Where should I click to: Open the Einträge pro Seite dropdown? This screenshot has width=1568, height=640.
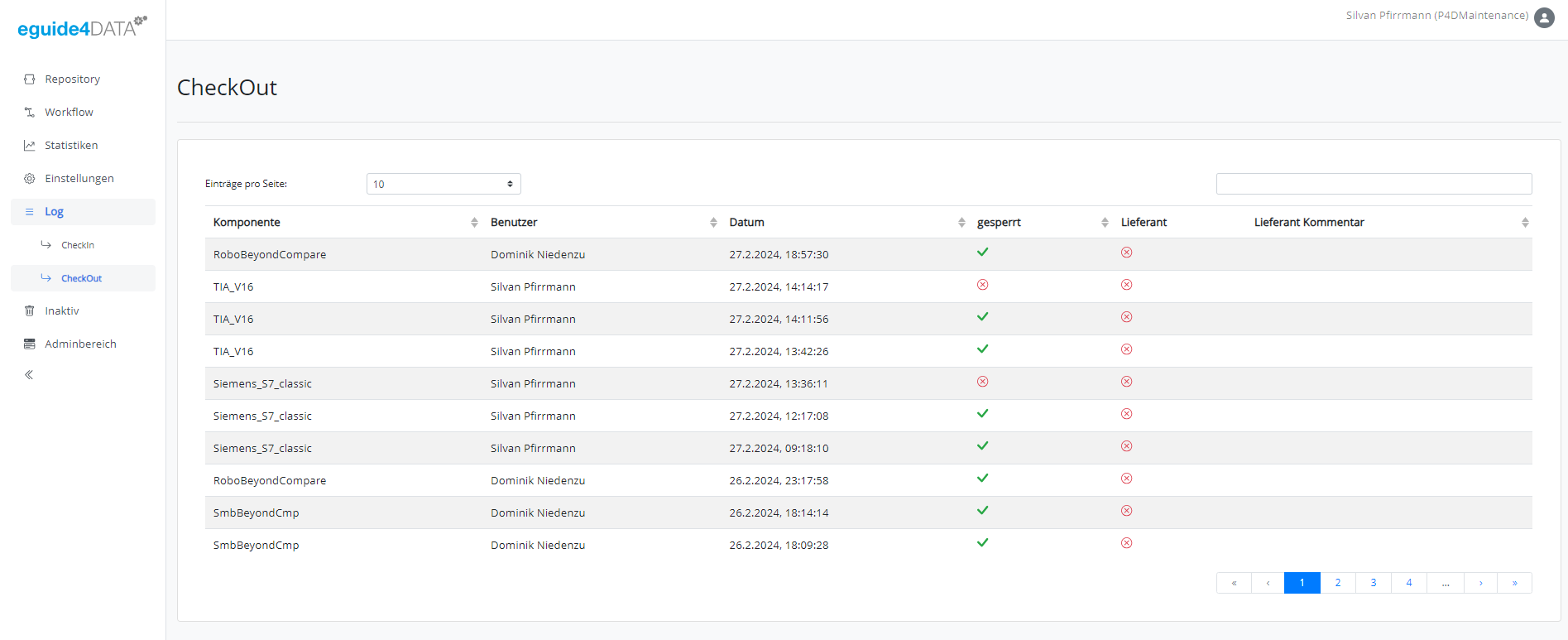[x=443, y=184]
